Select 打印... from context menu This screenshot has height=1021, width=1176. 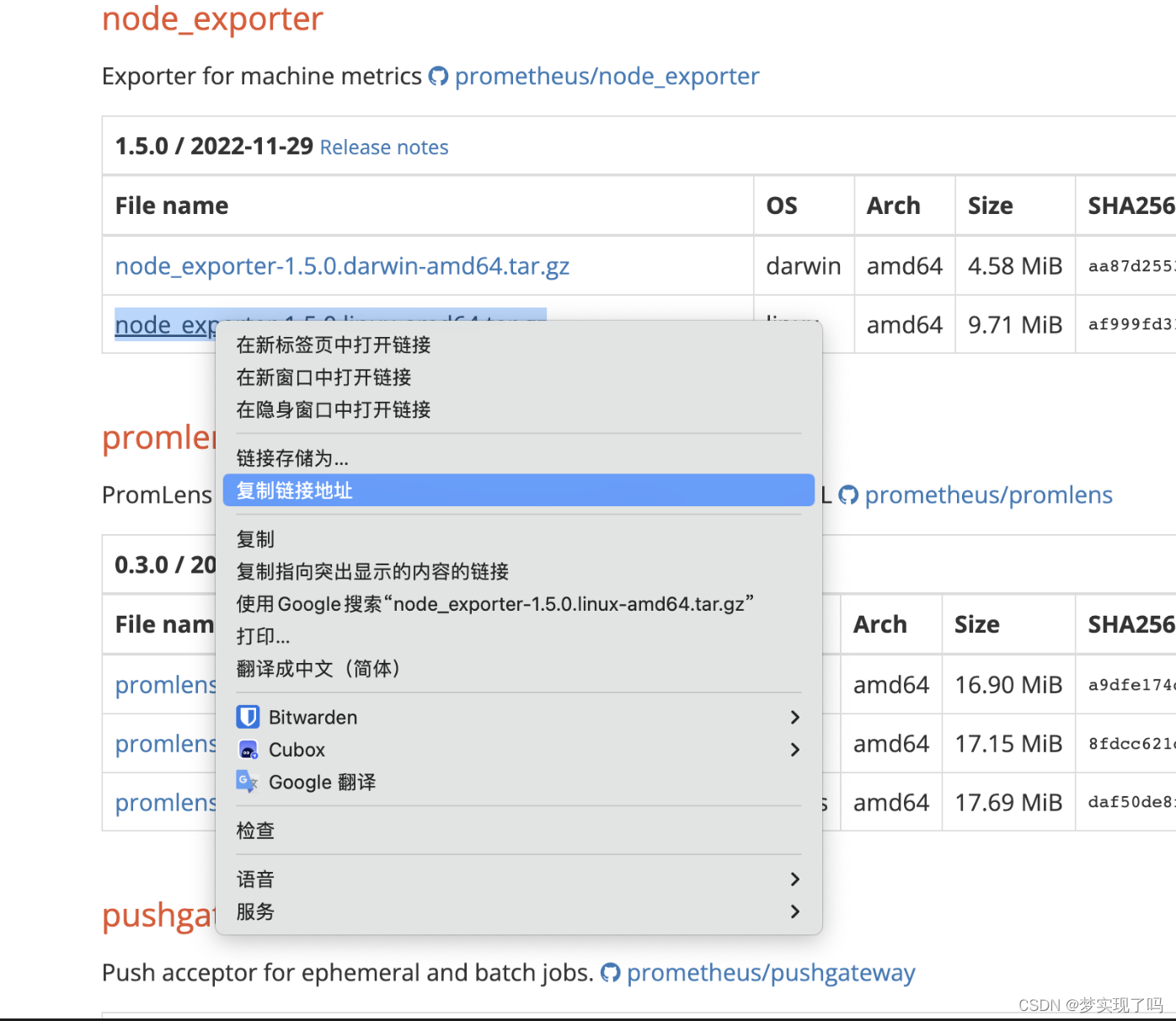click(x=518, y=636)
